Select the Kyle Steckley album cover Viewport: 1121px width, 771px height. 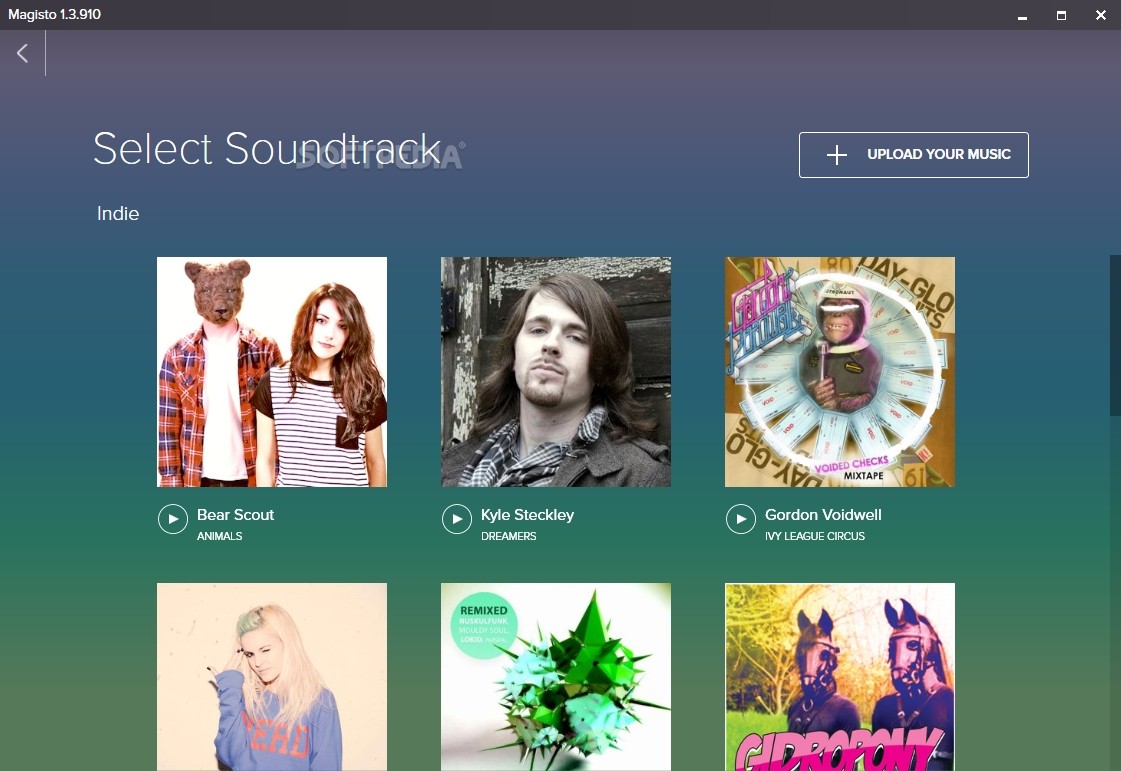point(556,372)
